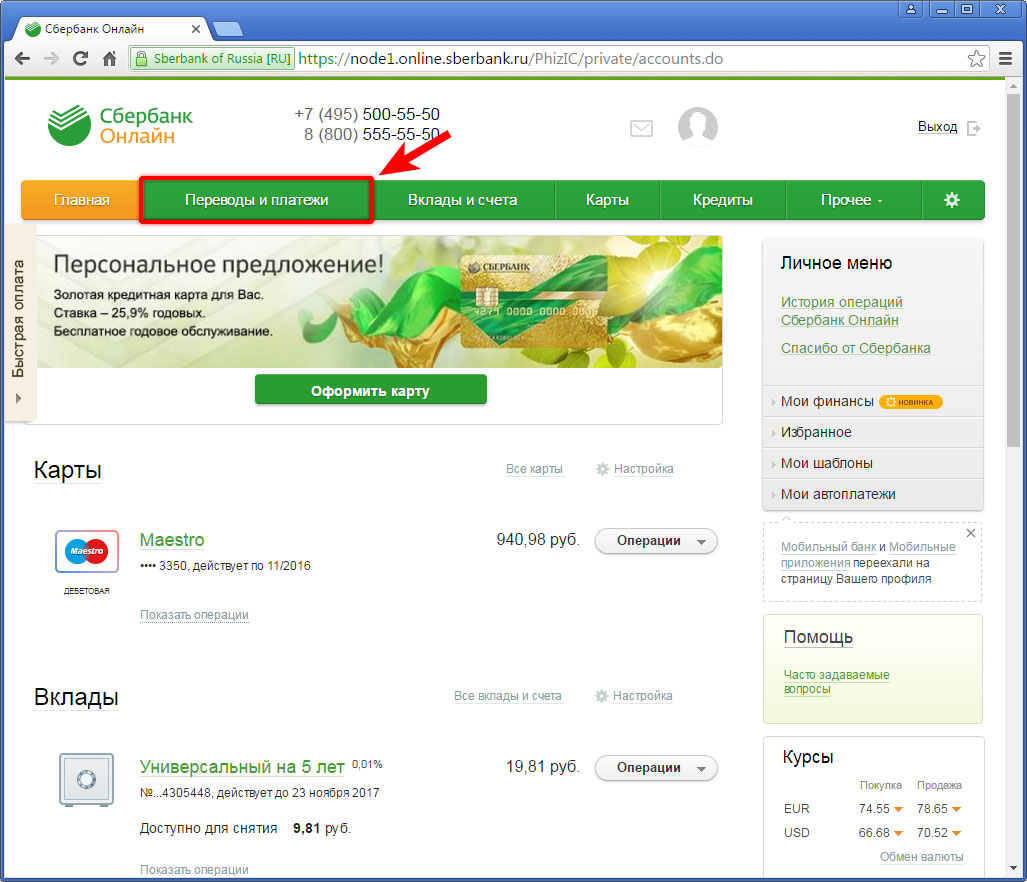Click Все вклады и счета link
1027x882 pixels.
508,696
